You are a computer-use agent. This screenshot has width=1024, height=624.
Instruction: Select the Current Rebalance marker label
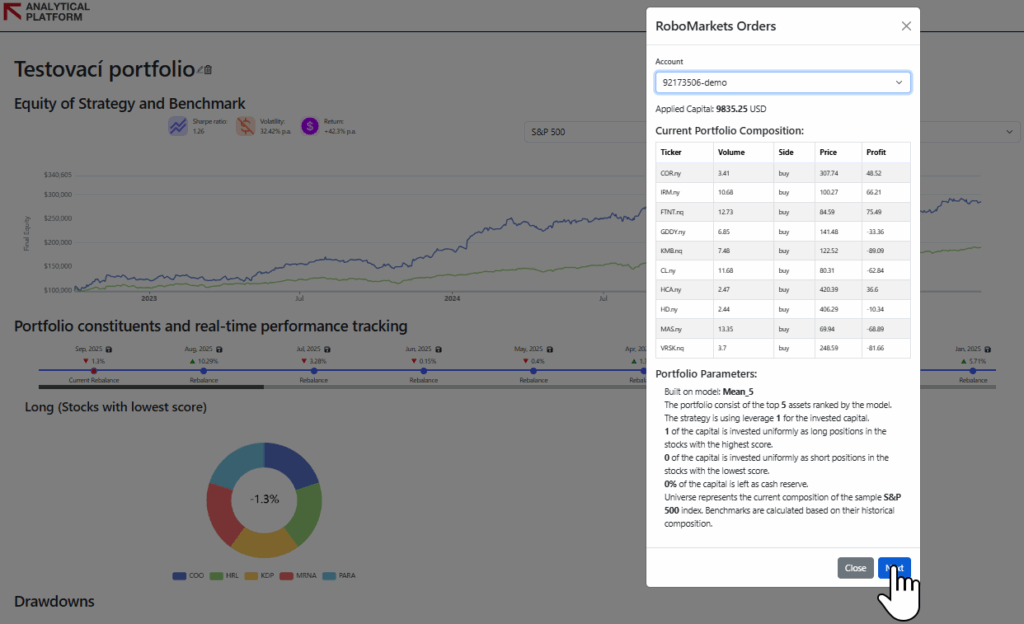coord(94,380)
